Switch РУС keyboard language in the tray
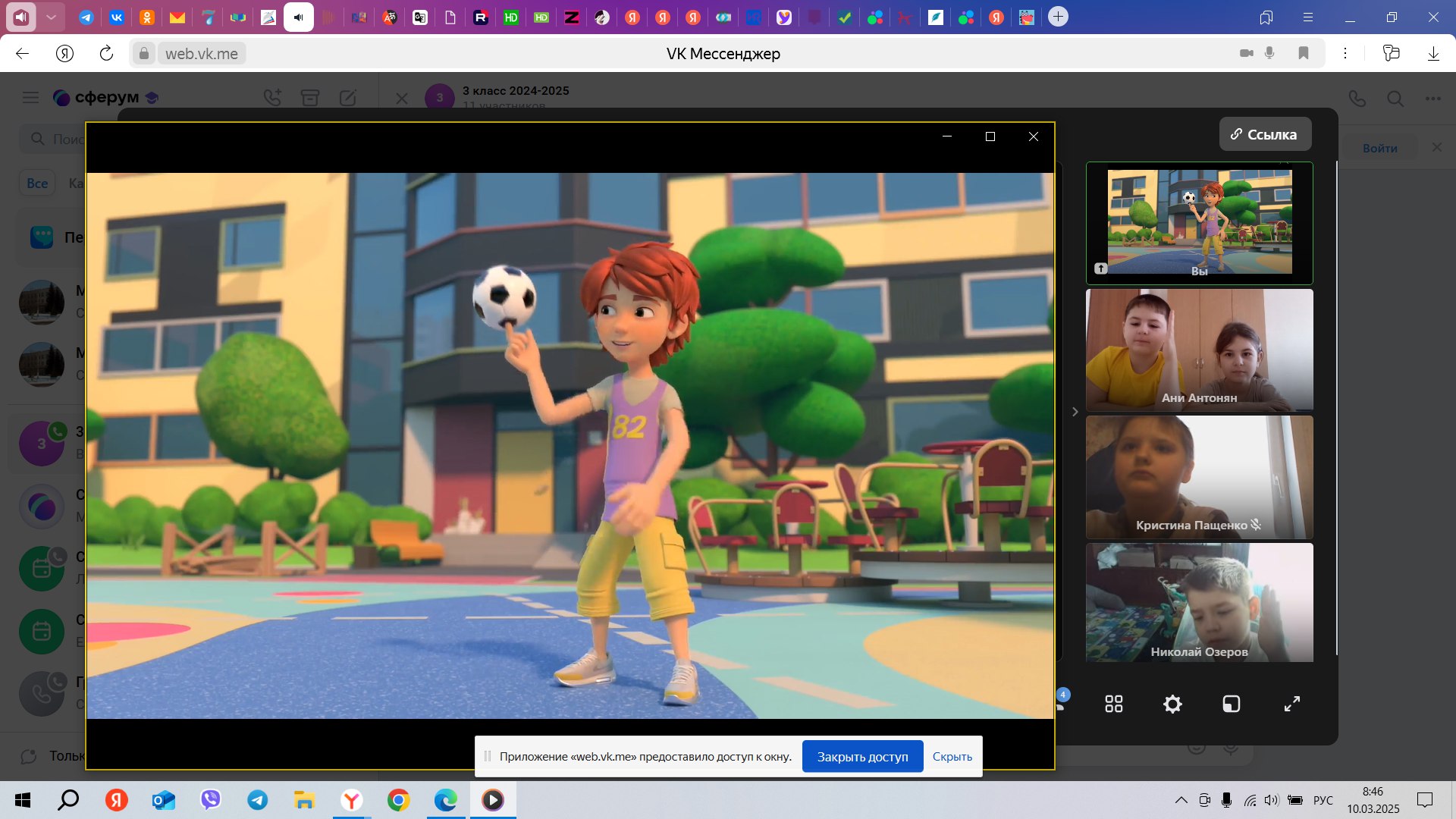1456x819 pixels. tap(1323, 800)
